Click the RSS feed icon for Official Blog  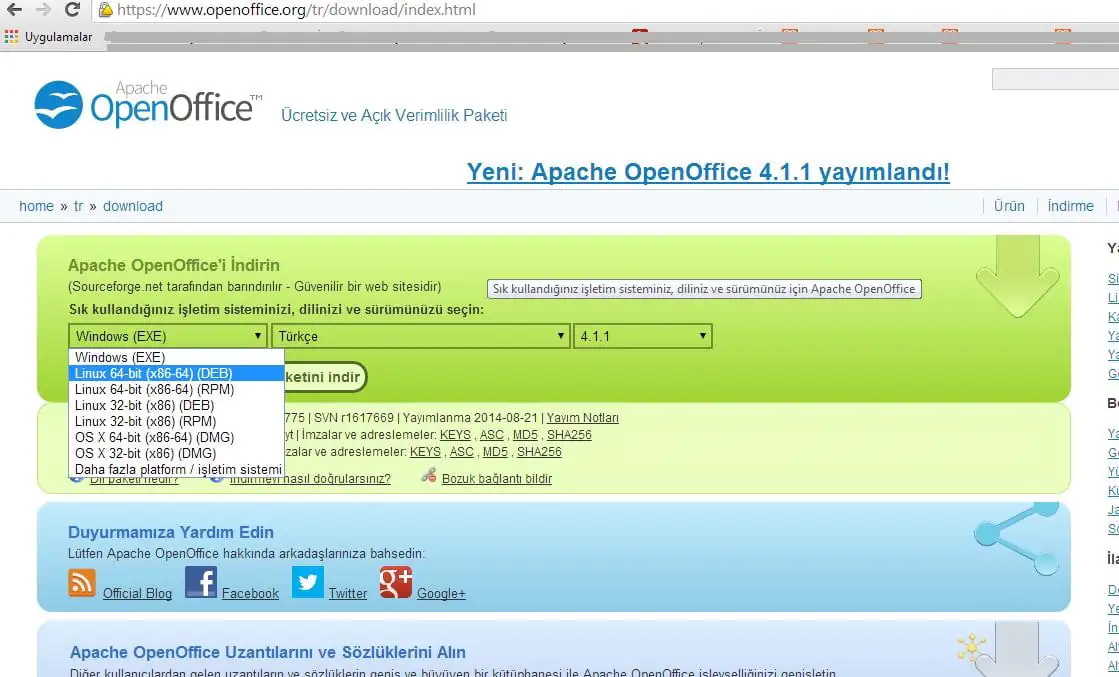82,582
